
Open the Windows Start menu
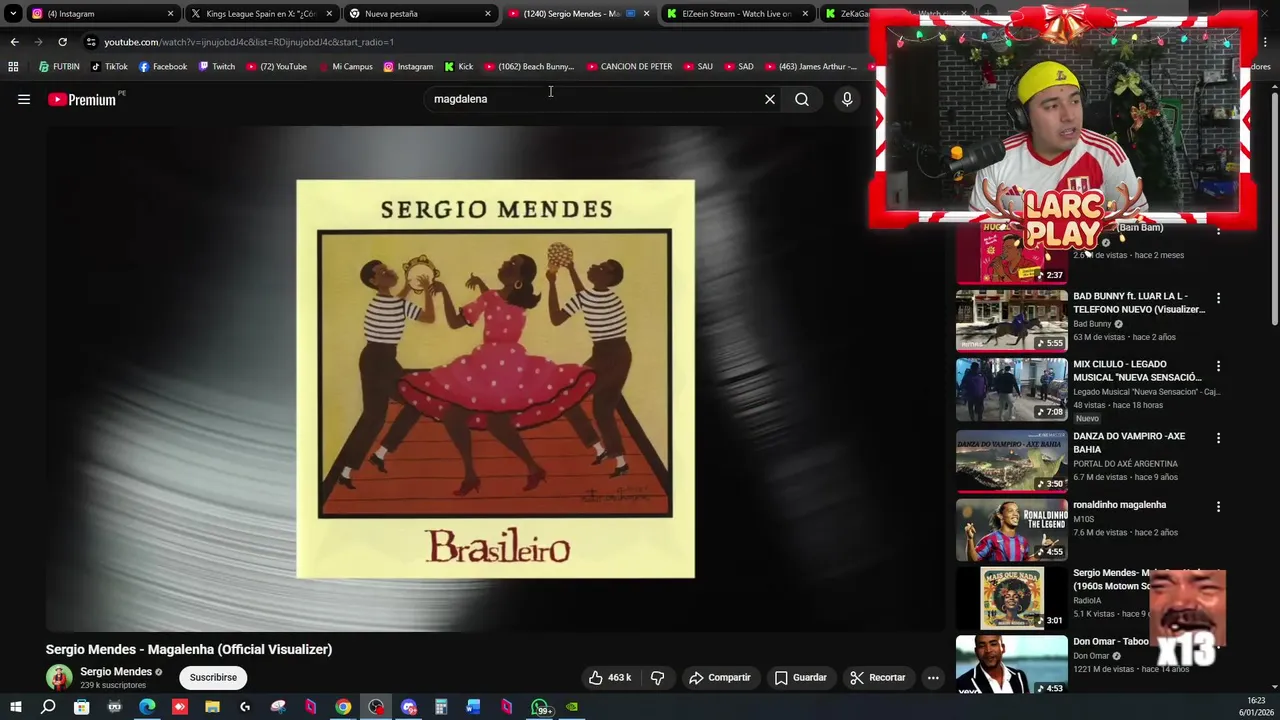(x=15, y=707)
